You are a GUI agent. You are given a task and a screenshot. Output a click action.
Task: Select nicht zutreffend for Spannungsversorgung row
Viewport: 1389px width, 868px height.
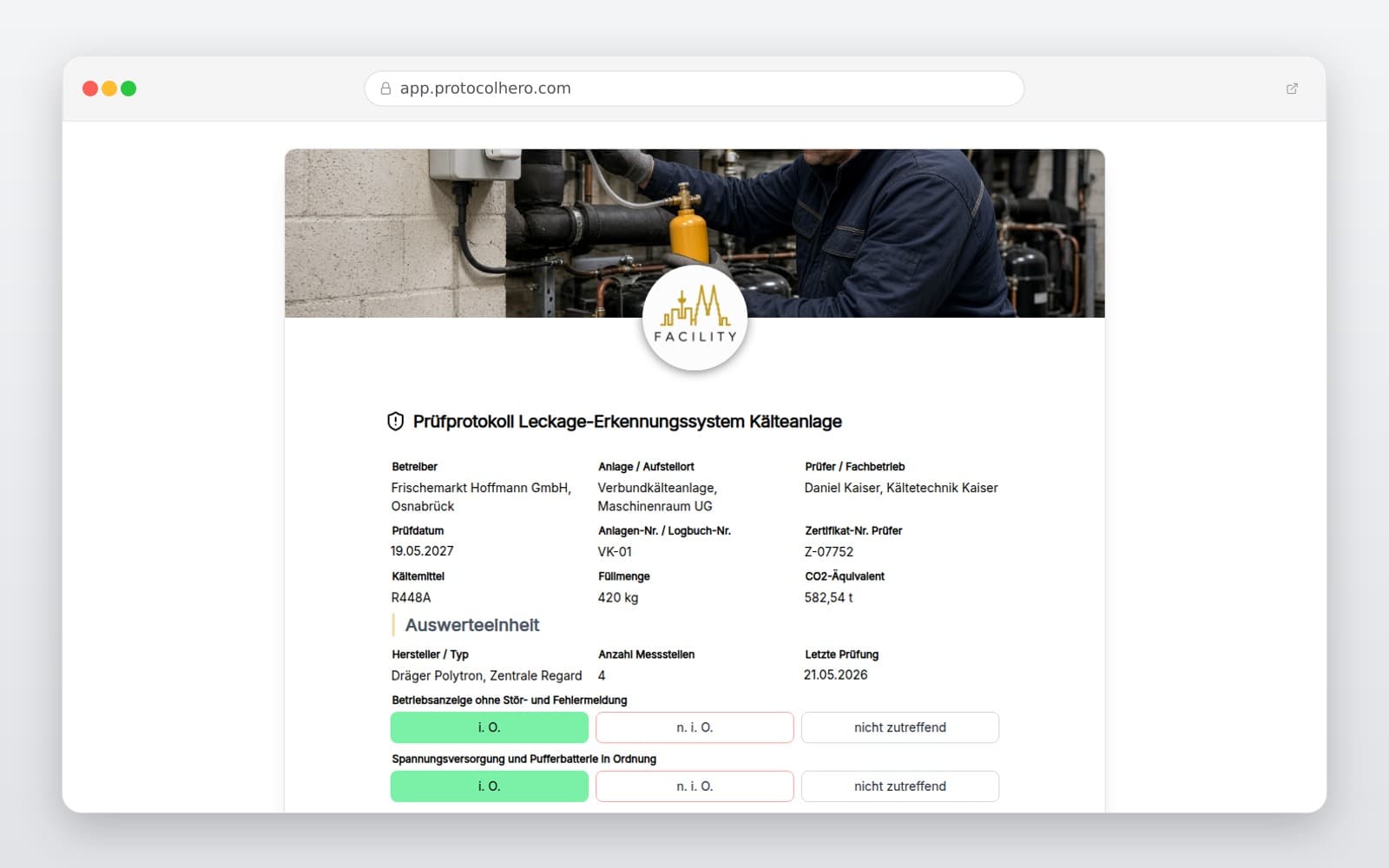[900, 786]
